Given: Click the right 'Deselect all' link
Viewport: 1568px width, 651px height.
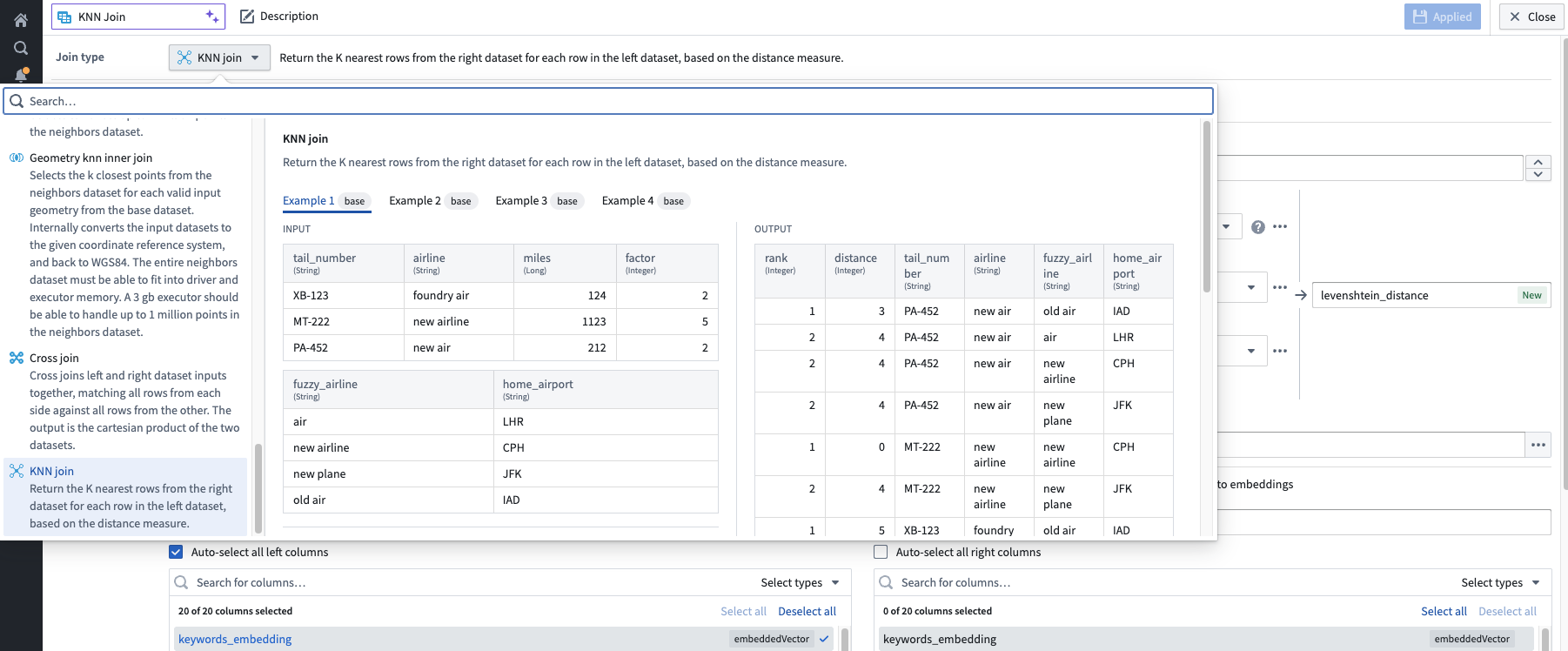Looking at the screenshot, I should pos(1507,611).
